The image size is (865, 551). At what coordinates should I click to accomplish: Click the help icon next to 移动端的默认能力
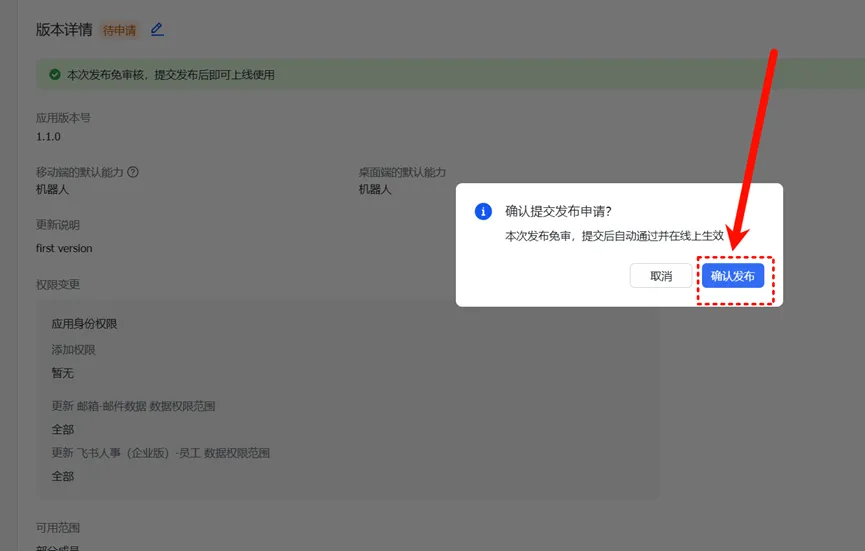pyautogui.click(x=133, y=172)
